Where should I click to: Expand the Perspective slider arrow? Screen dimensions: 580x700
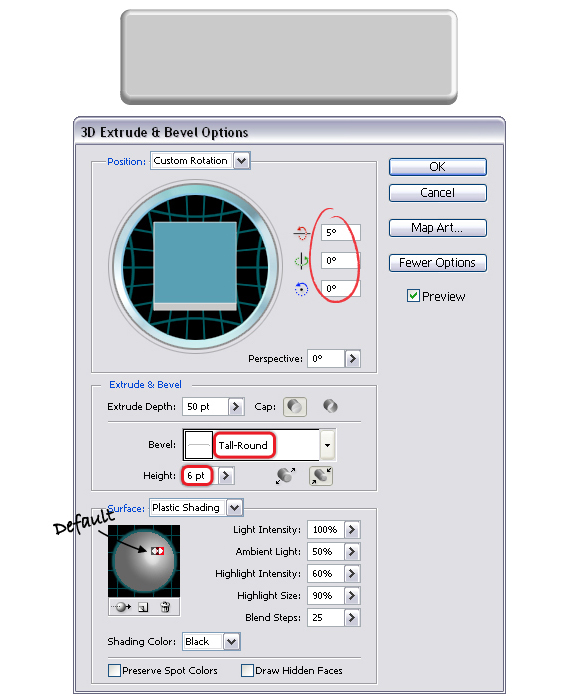[x=352, y=358]
